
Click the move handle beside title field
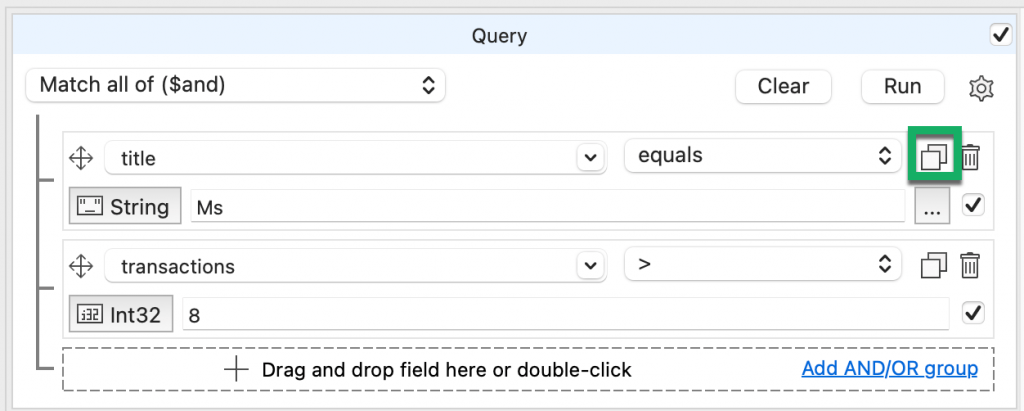[81, 157]
